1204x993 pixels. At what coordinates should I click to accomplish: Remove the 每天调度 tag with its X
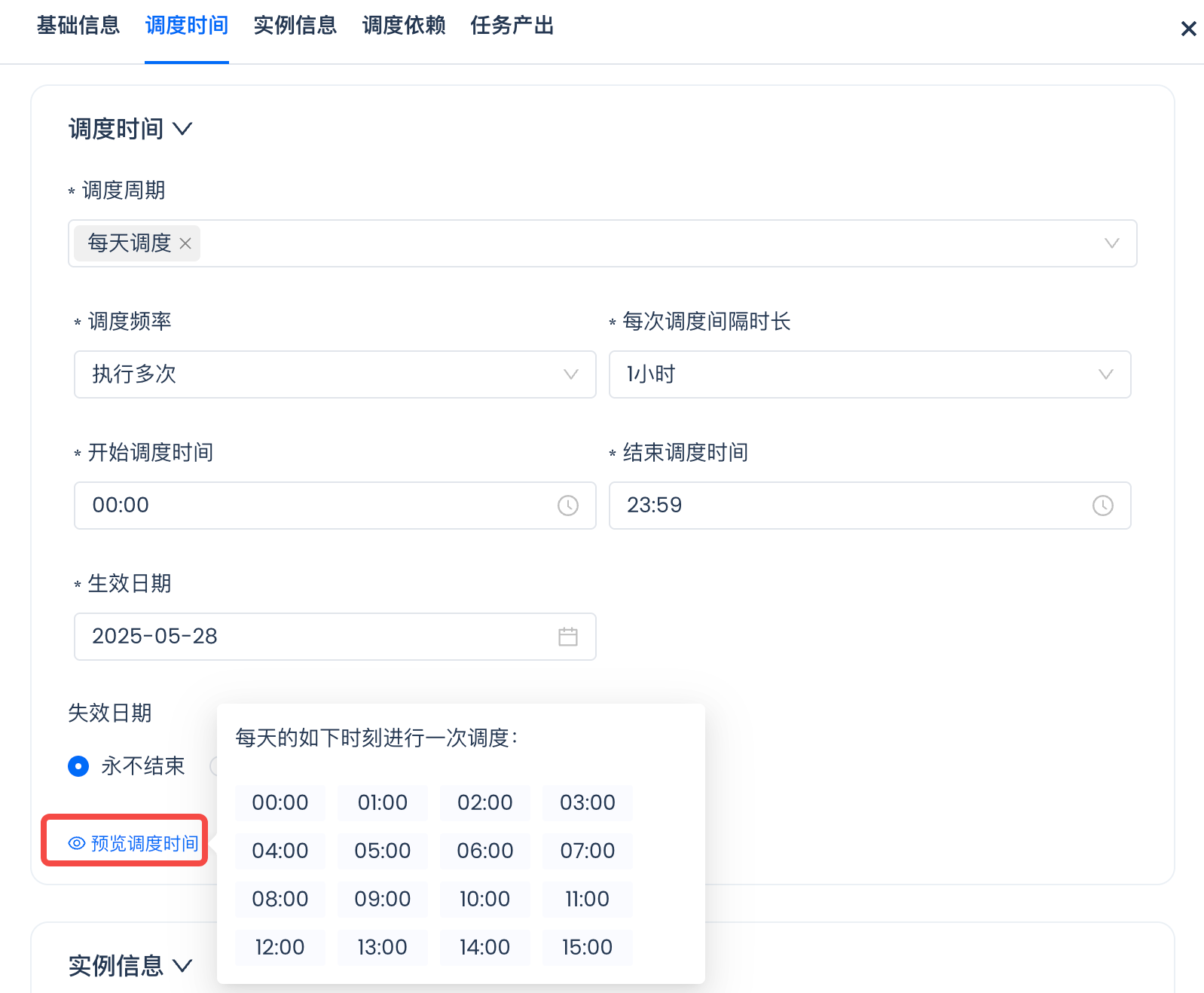click(x=185, y=244)
